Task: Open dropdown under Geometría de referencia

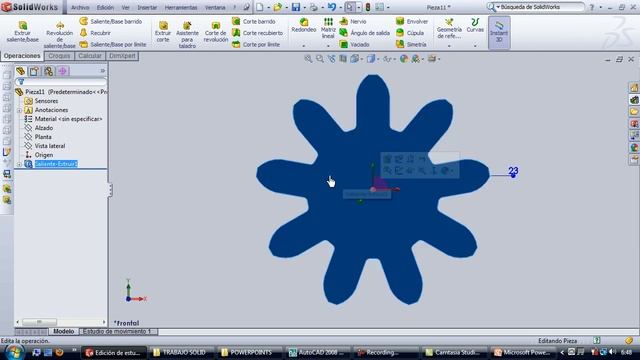Action: tap(449, 46)
